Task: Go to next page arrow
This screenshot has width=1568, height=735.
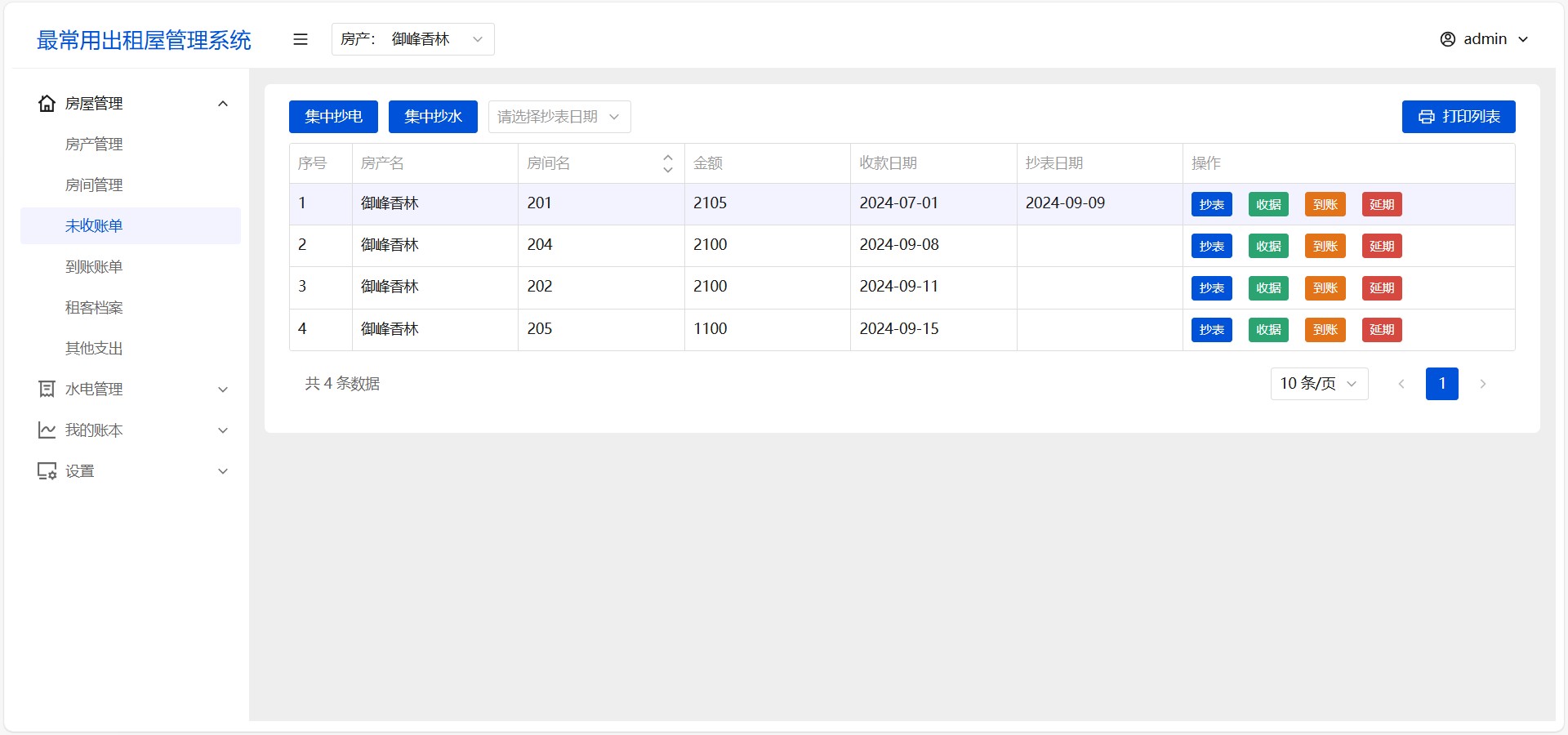Action: [x=1482, y=384]
